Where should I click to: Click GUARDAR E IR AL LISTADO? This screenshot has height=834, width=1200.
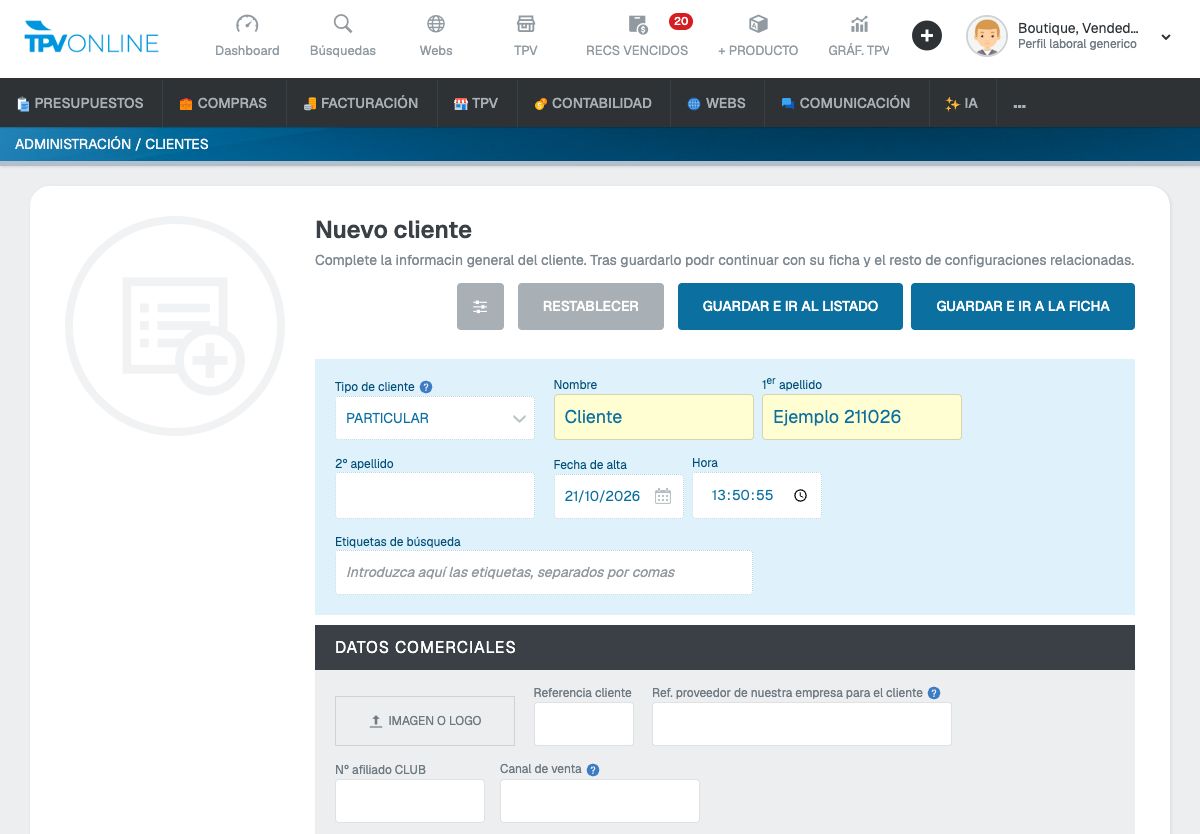[x=790, y=306]
